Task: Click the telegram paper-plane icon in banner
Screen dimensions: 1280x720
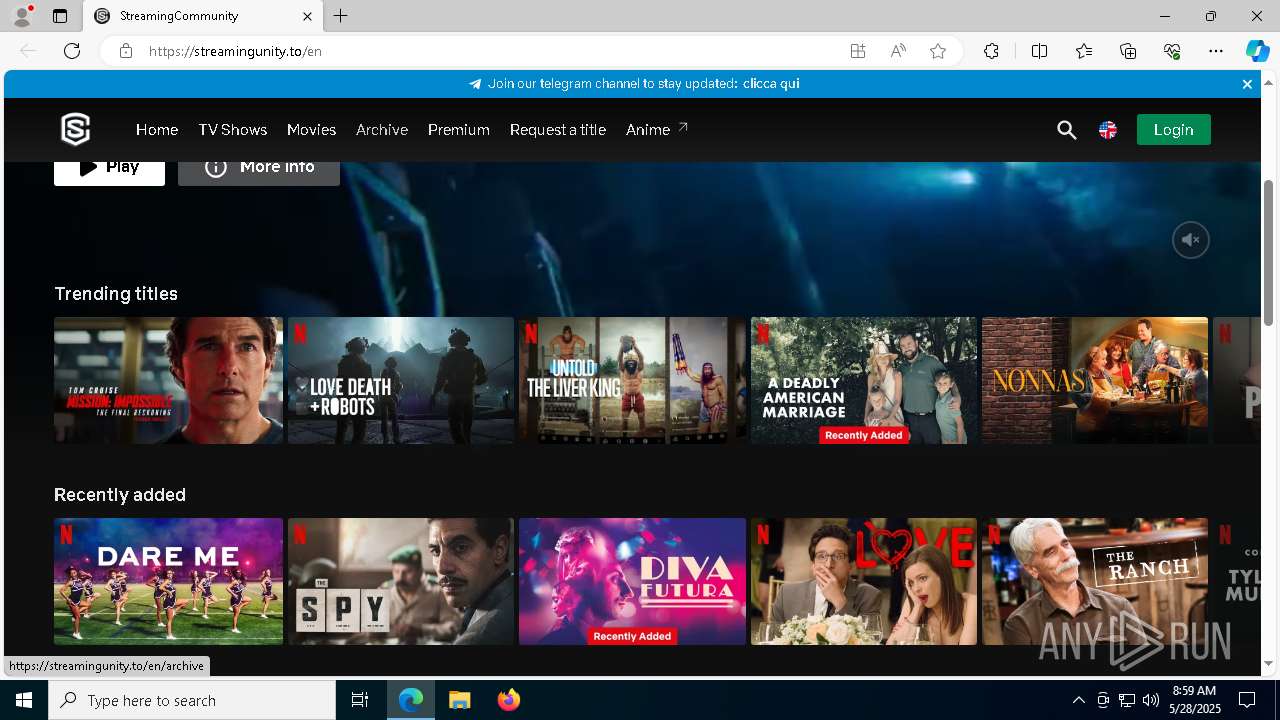Action: point(475,84)
